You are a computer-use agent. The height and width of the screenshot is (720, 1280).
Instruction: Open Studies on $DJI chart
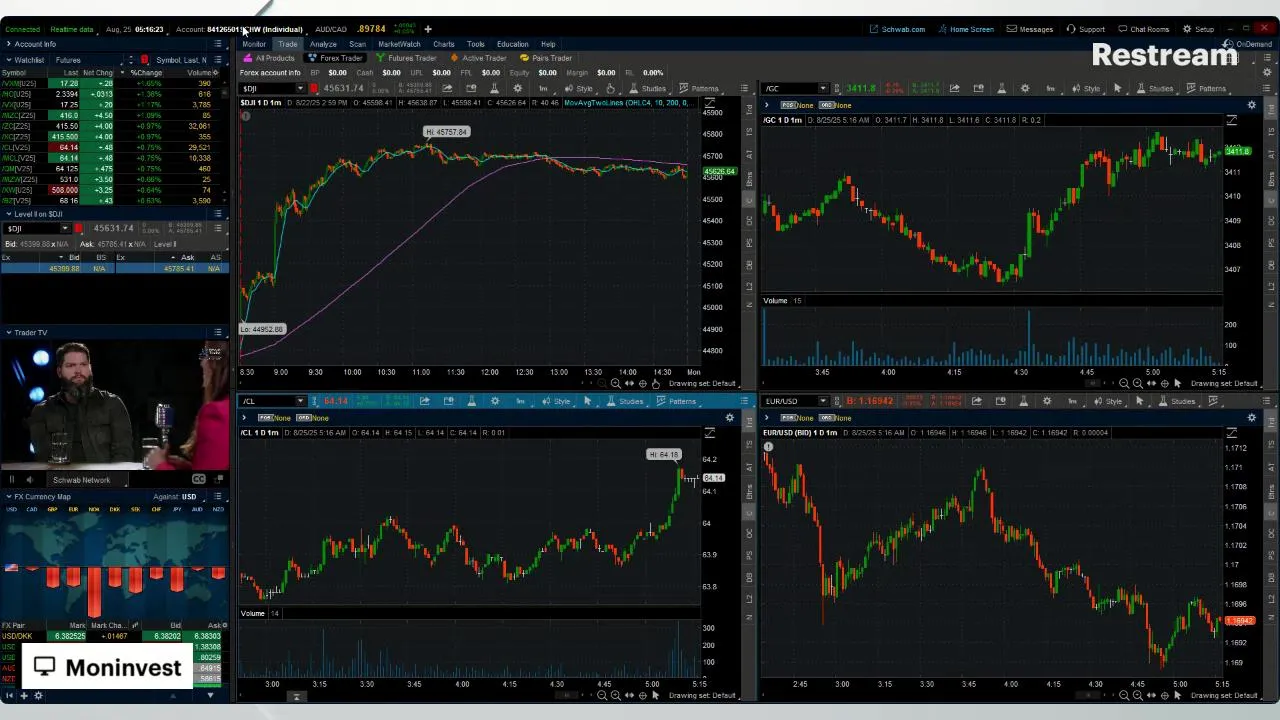pyautogui.click(x=647, y=88)
